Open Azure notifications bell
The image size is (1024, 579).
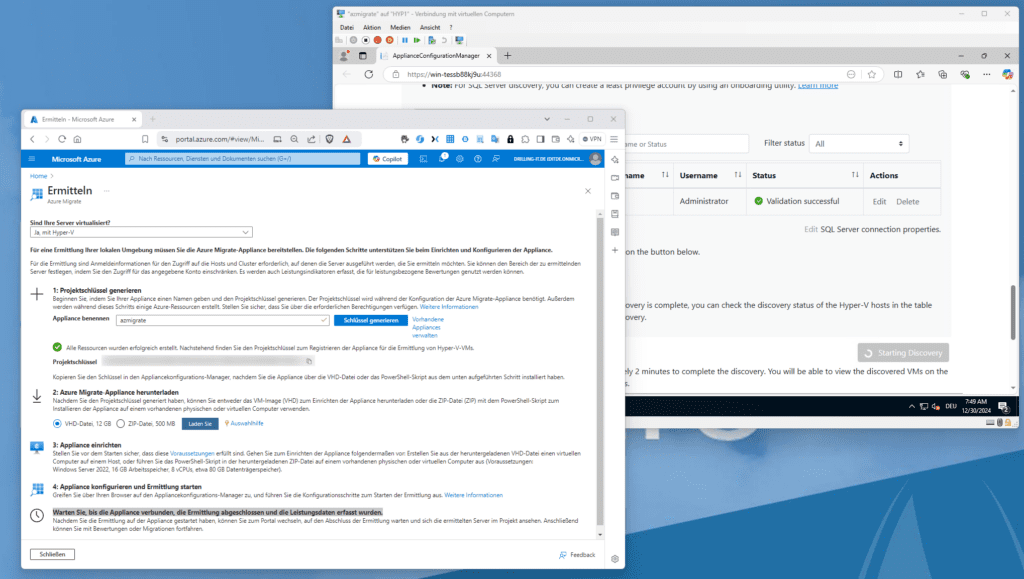coord(442,159)
